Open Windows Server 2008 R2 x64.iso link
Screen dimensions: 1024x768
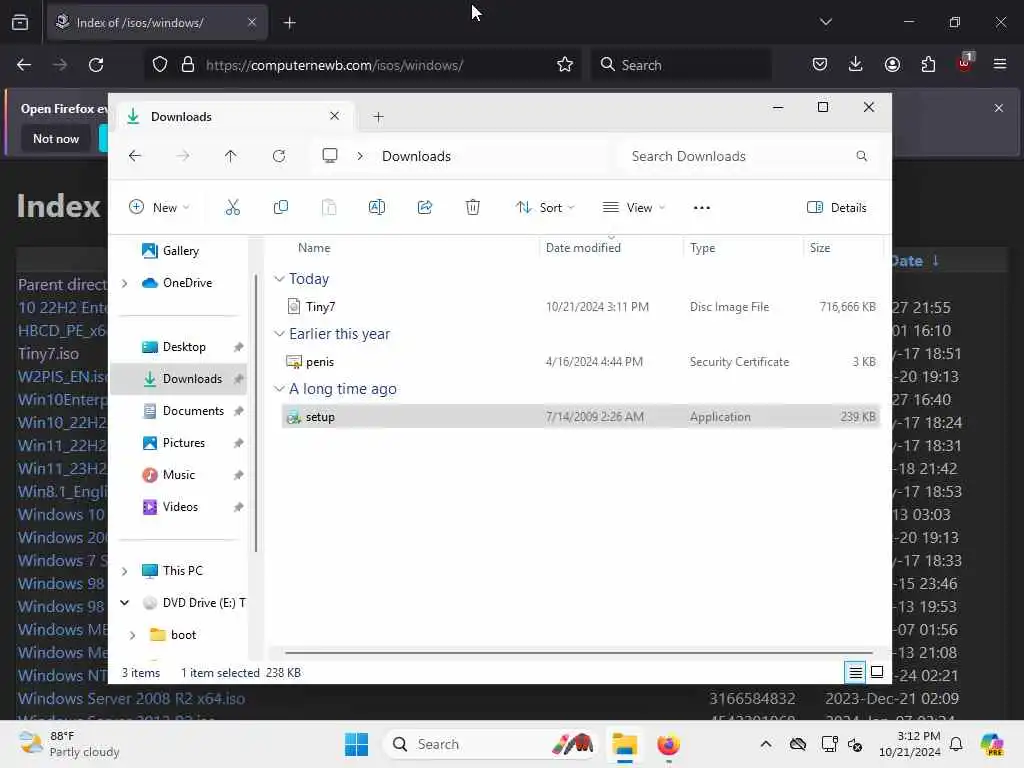131,698
